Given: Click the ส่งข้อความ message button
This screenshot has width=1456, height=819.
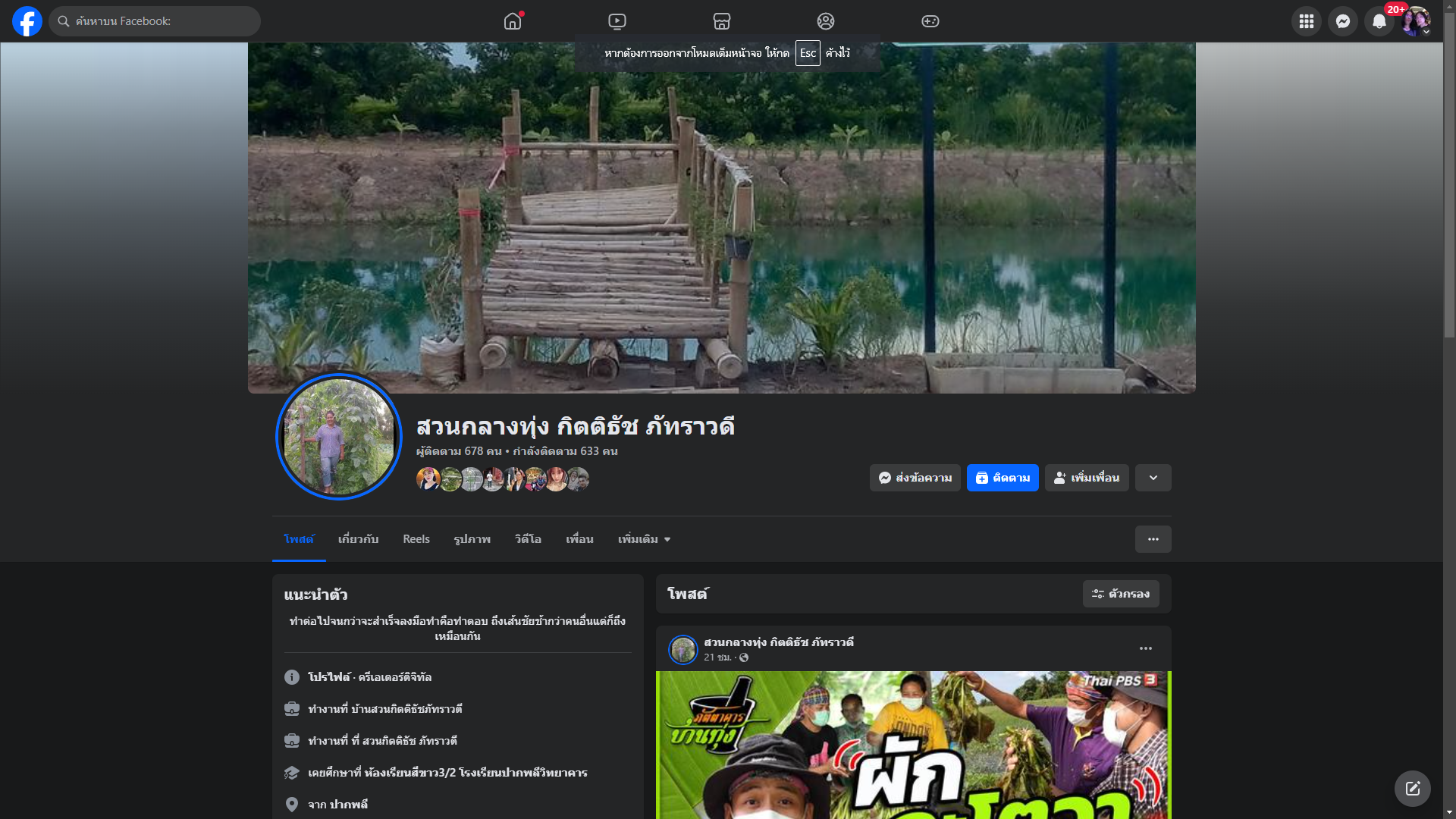Looking at the screenshot, I should 915,478.
